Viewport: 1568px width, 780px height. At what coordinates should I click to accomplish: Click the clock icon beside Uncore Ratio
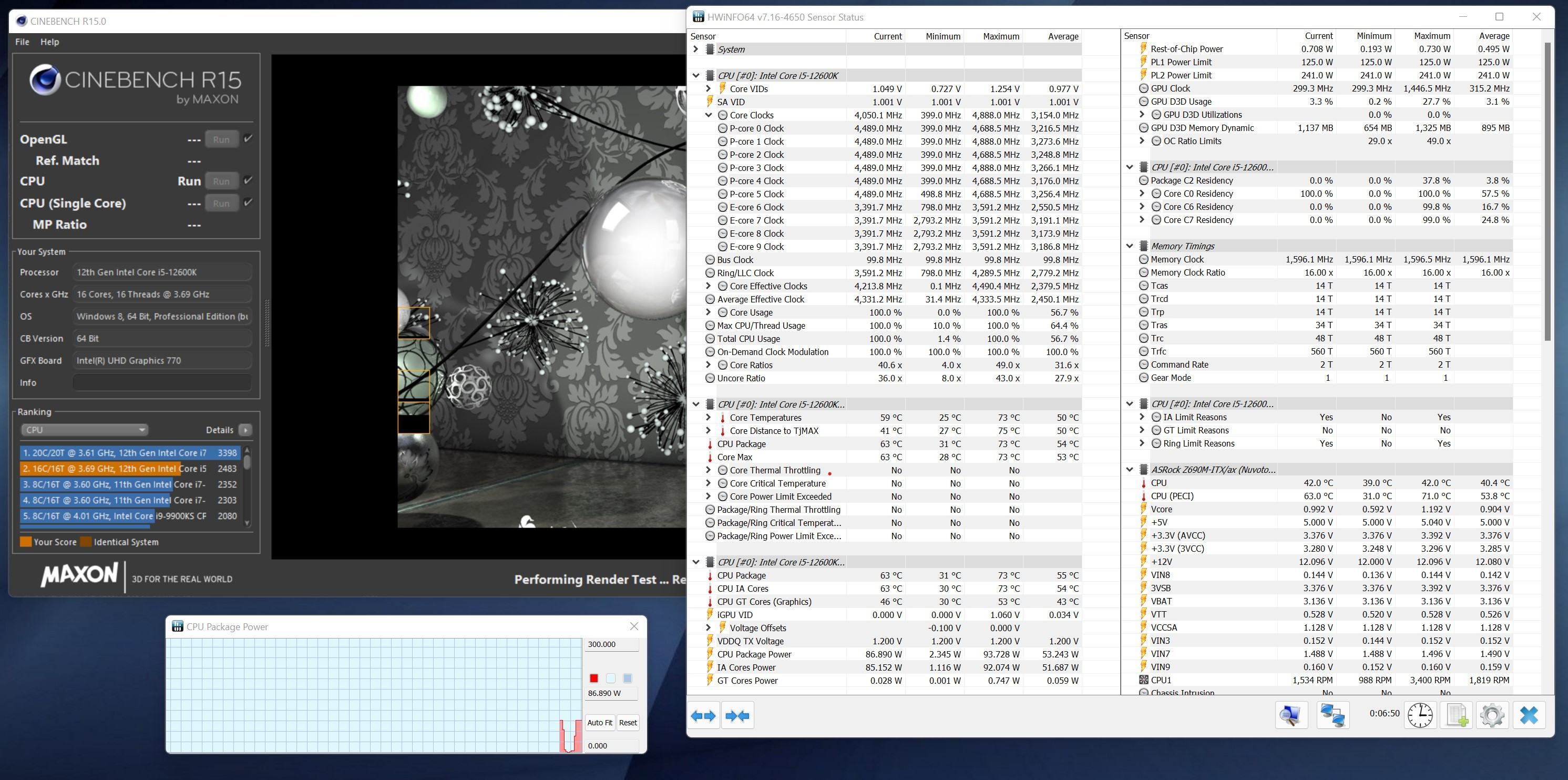[x=710, y=378]
